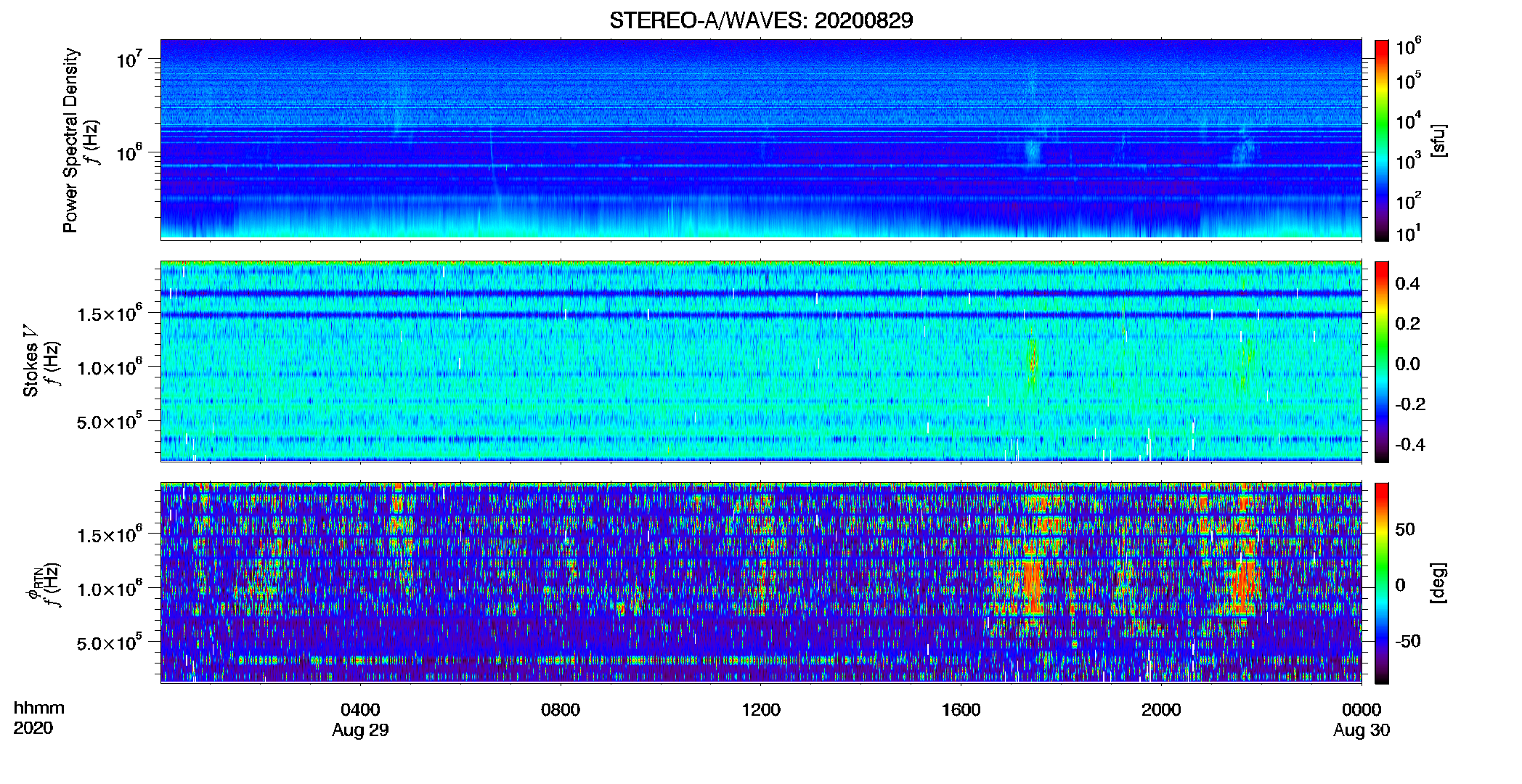Select the "Power Spectral Density" y-axis label

pos(70,140)
